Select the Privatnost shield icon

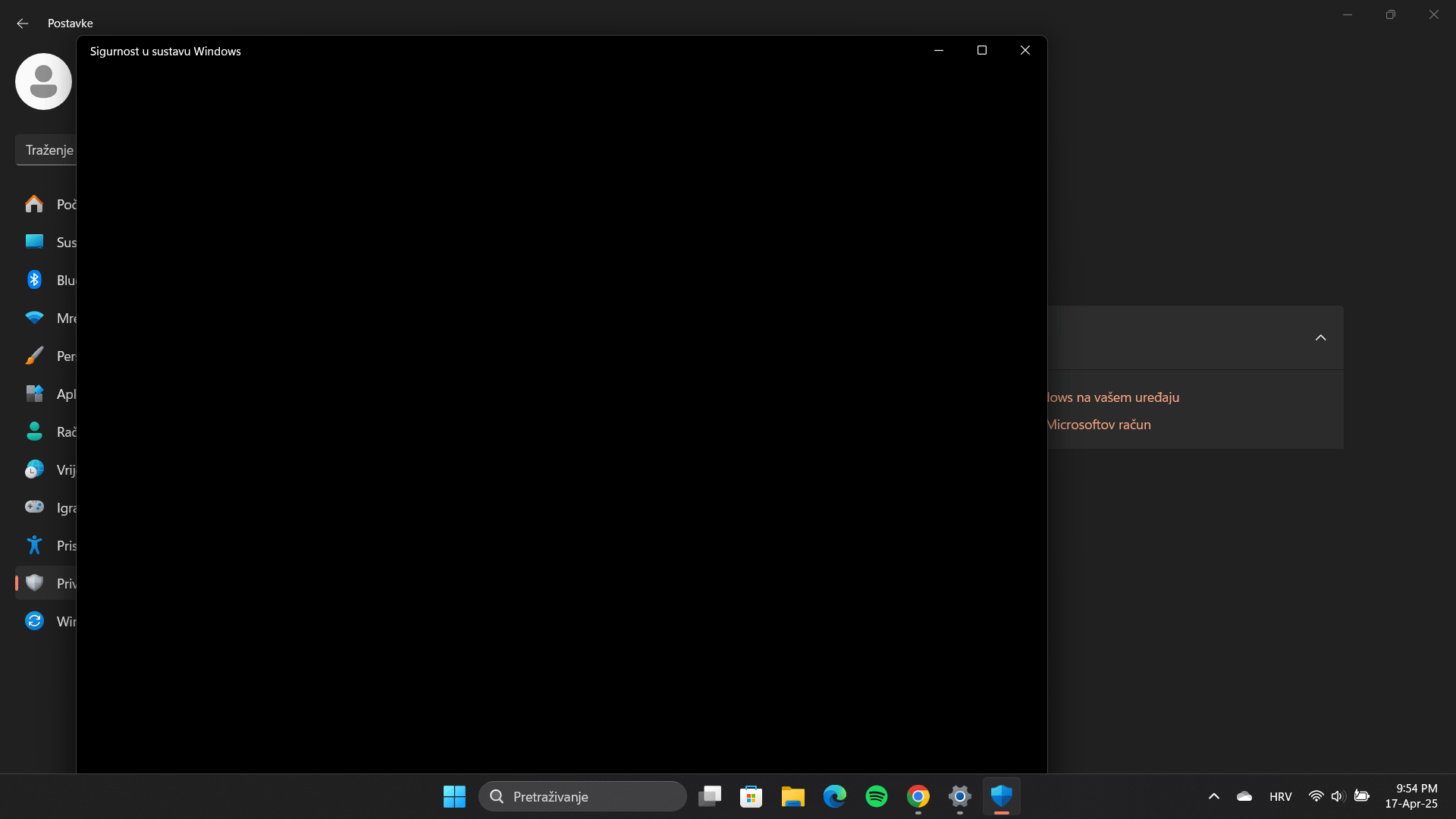click(34, 582)
